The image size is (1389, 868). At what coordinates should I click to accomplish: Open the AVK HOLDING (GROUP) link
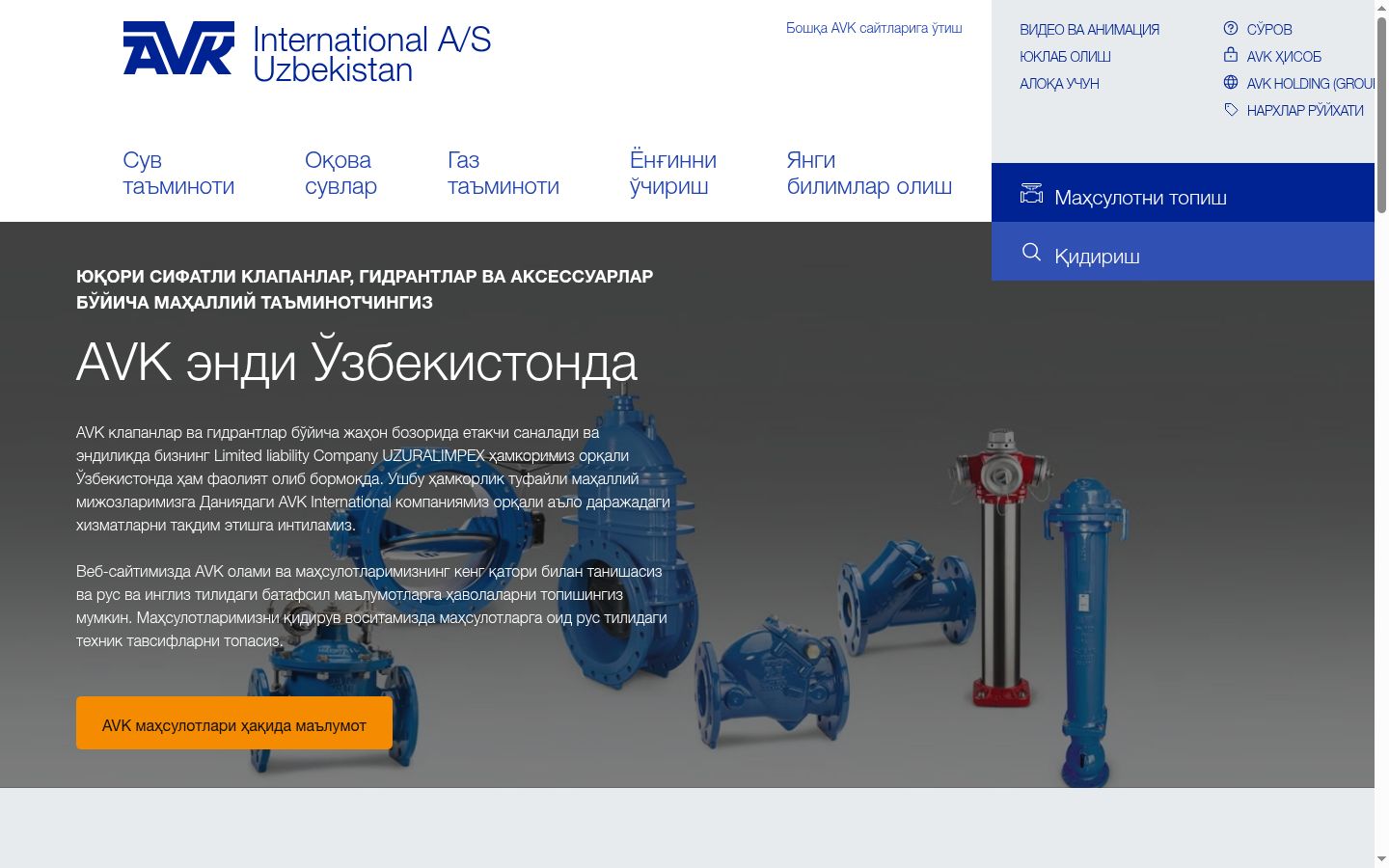click(1310, 84)
